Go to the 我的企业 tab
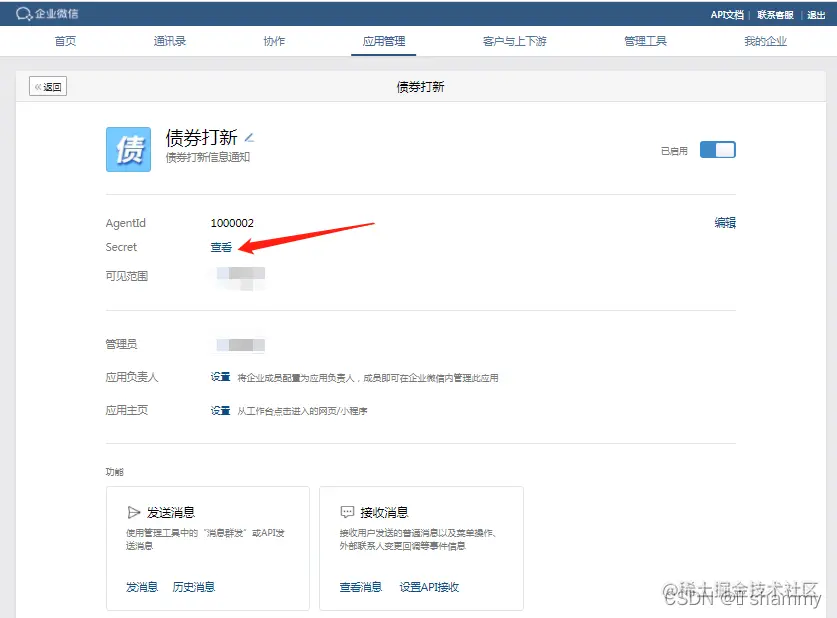Viewport: 837px width, 618px height. [x=765, y=41]
